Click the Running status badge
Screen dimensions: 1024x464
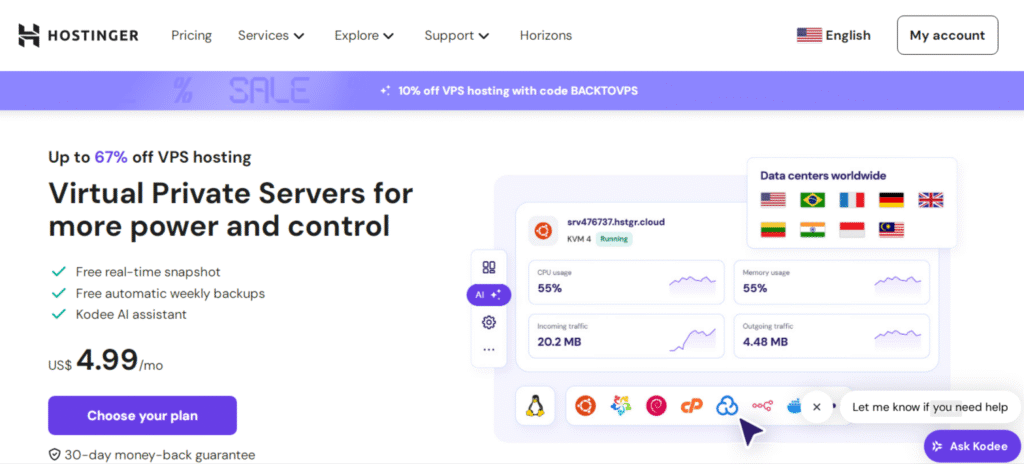614,239
